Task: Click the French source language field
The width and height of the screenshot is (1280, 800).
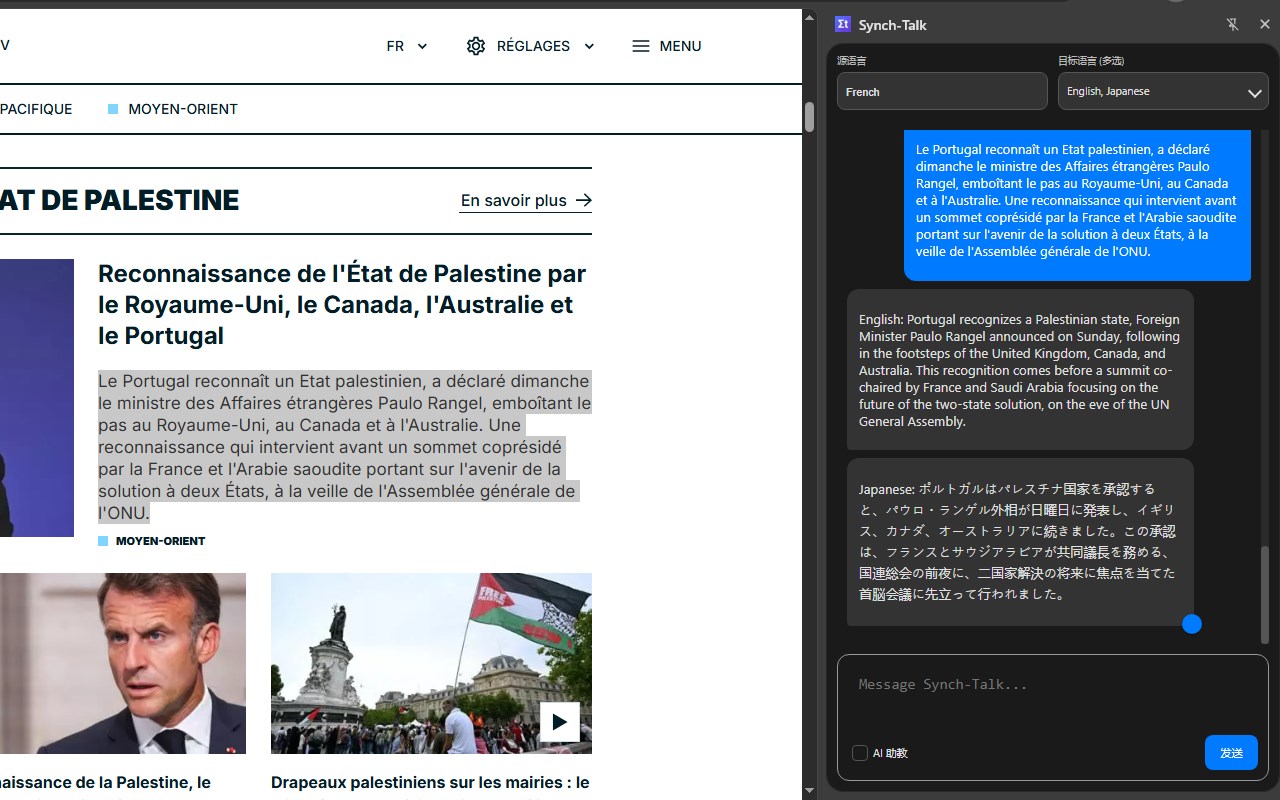Action: point(942,92)
